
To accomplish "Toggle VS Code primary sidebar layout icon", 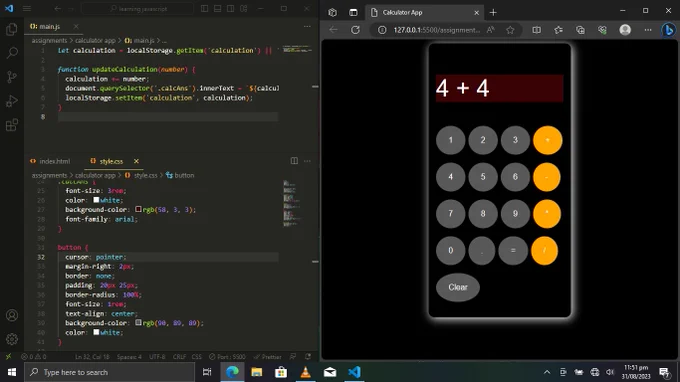I will (x=204, y=9).
